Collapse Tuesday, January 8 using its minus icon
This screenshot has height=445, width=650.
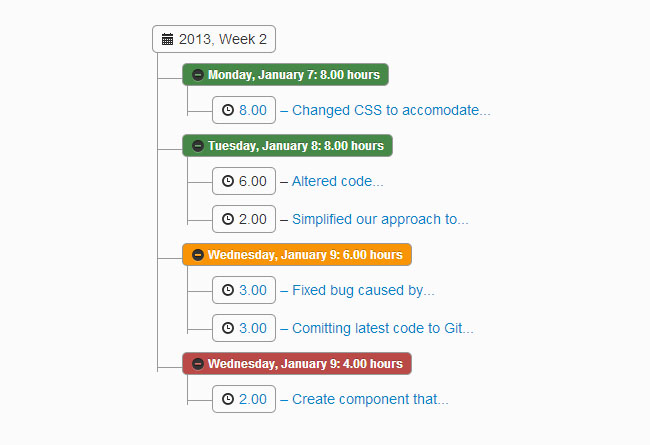[x=197, y=146]
